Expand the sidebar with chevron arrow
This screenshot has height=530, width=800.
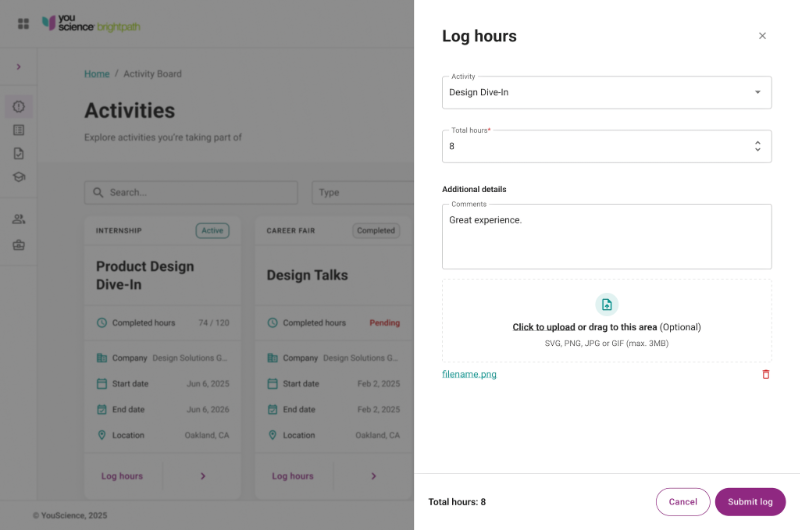tap(18, 67)
